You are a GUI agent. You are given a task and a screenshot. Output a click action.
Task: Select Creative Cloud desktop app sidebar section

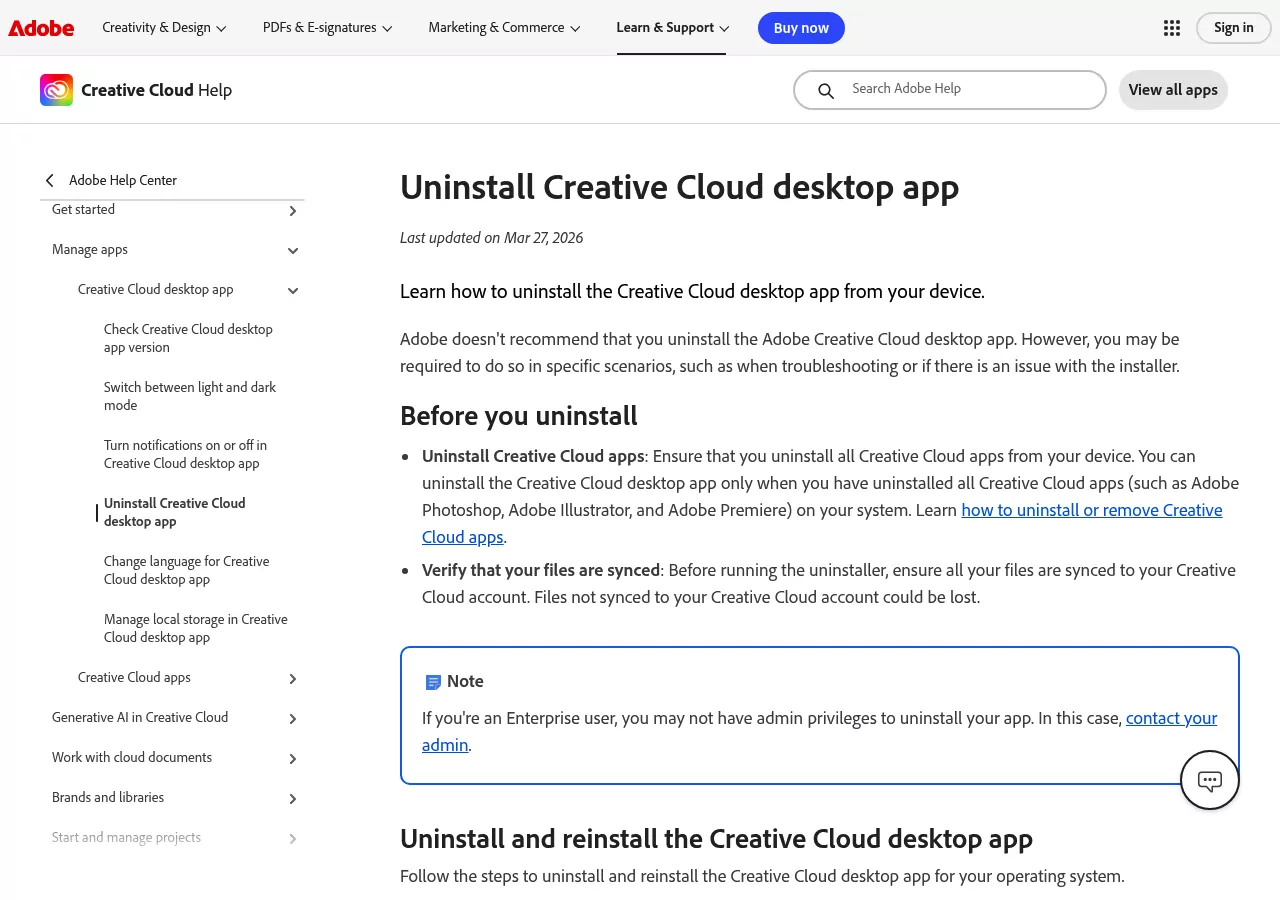[x=155, y=290]
